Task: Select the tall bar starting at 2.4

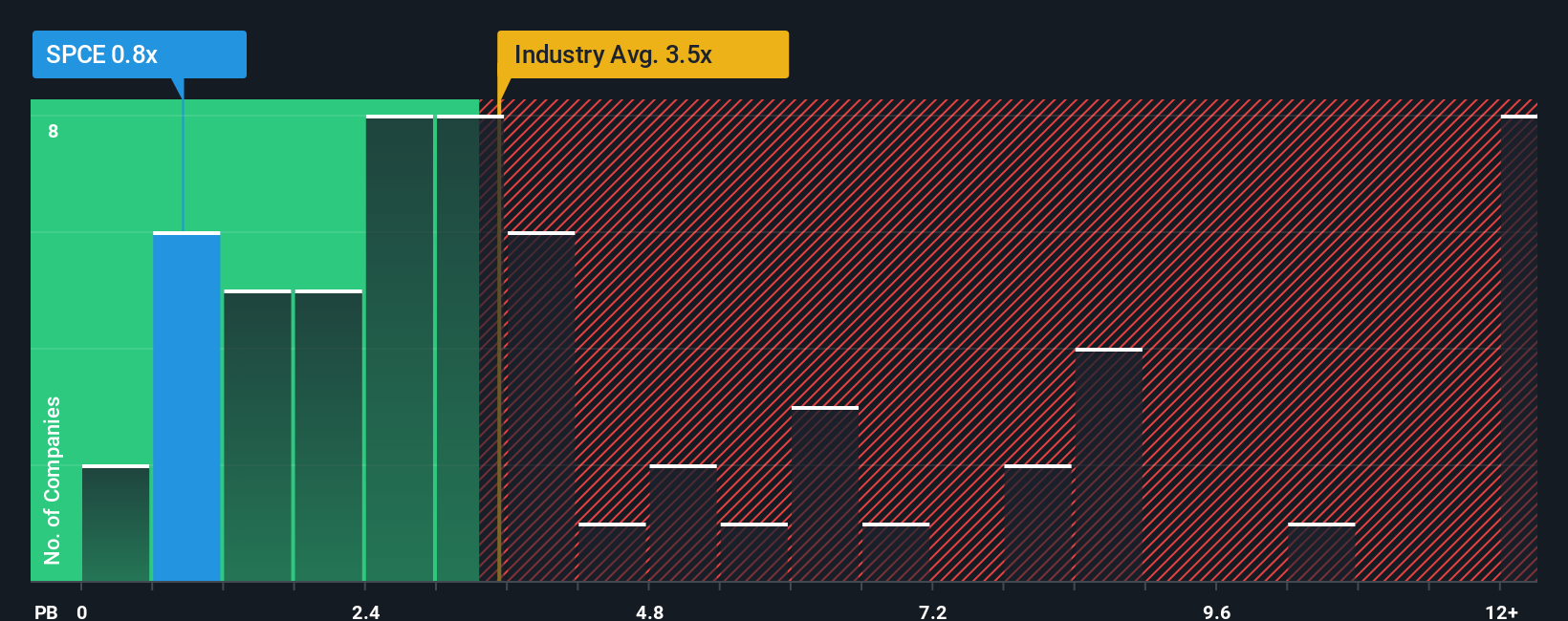Action: coord(400,348)
